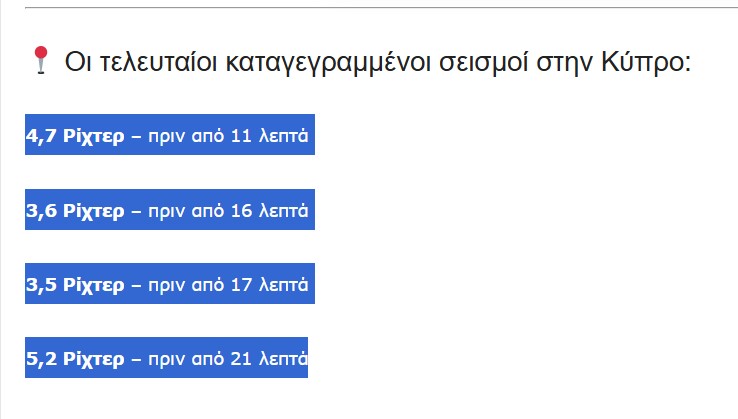The image size is (738, 419).
Task: Click the horizontal divider line above the heading
Action: pos(380,8)
